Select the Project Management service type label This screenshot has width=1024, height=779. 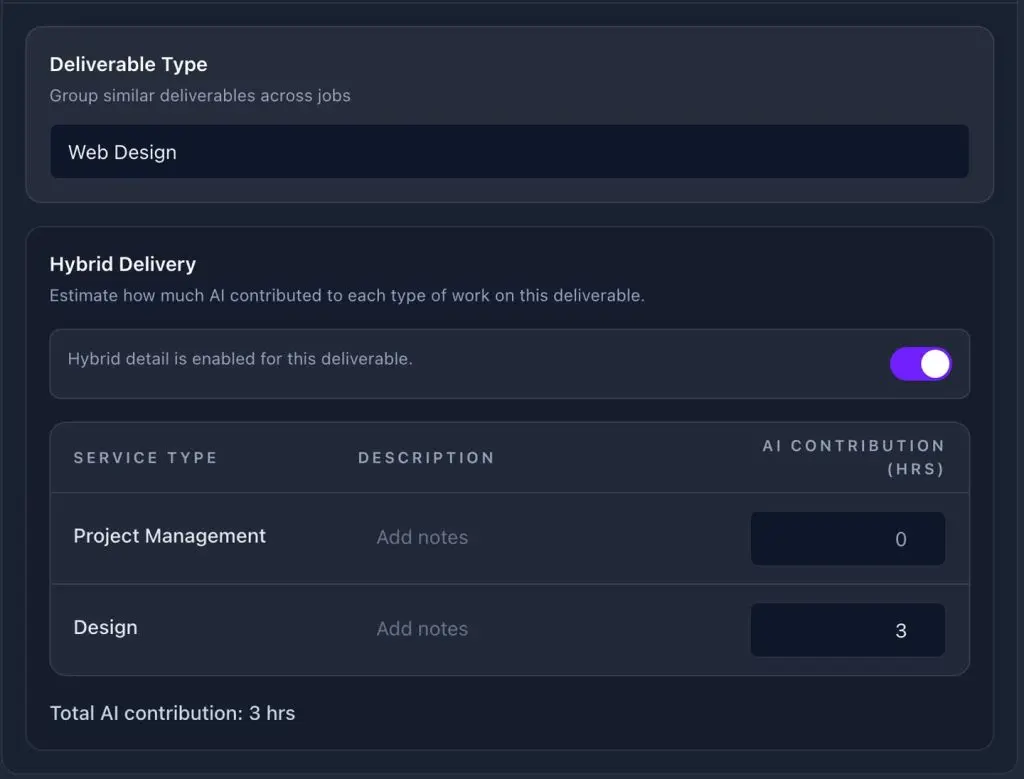170,536
